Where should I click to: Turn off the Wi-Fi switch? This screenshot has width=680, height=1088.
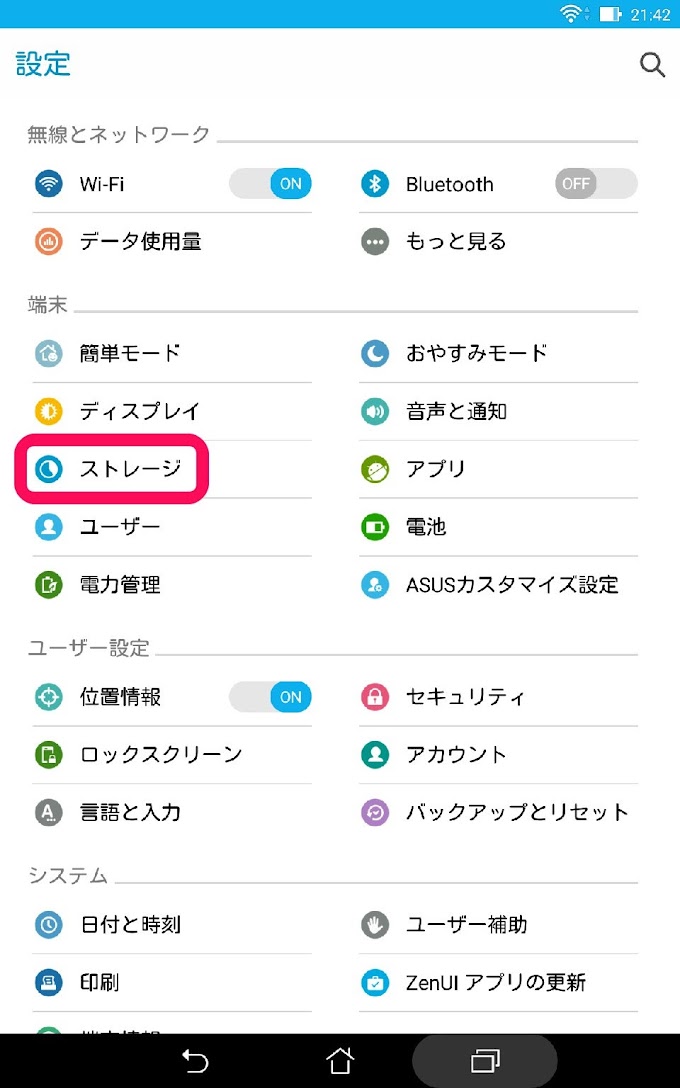click(x=271, y=184)
